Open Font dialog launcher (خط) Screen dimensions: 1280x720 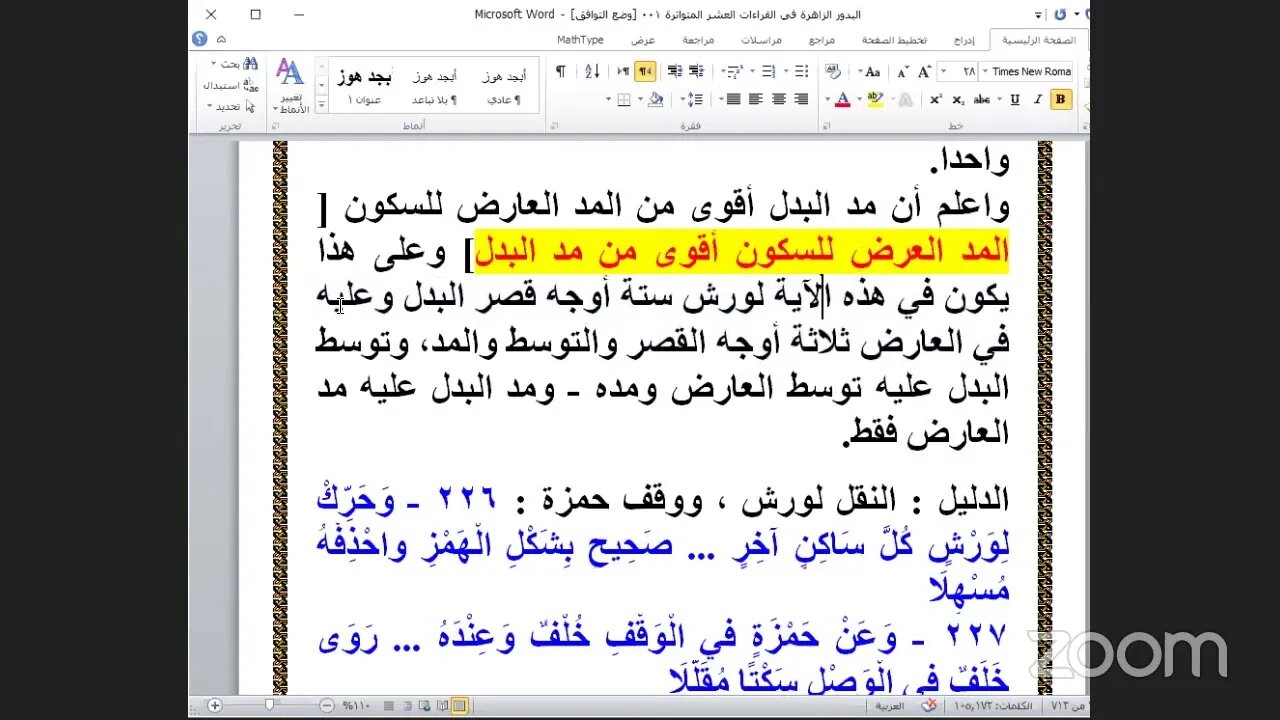825,127
